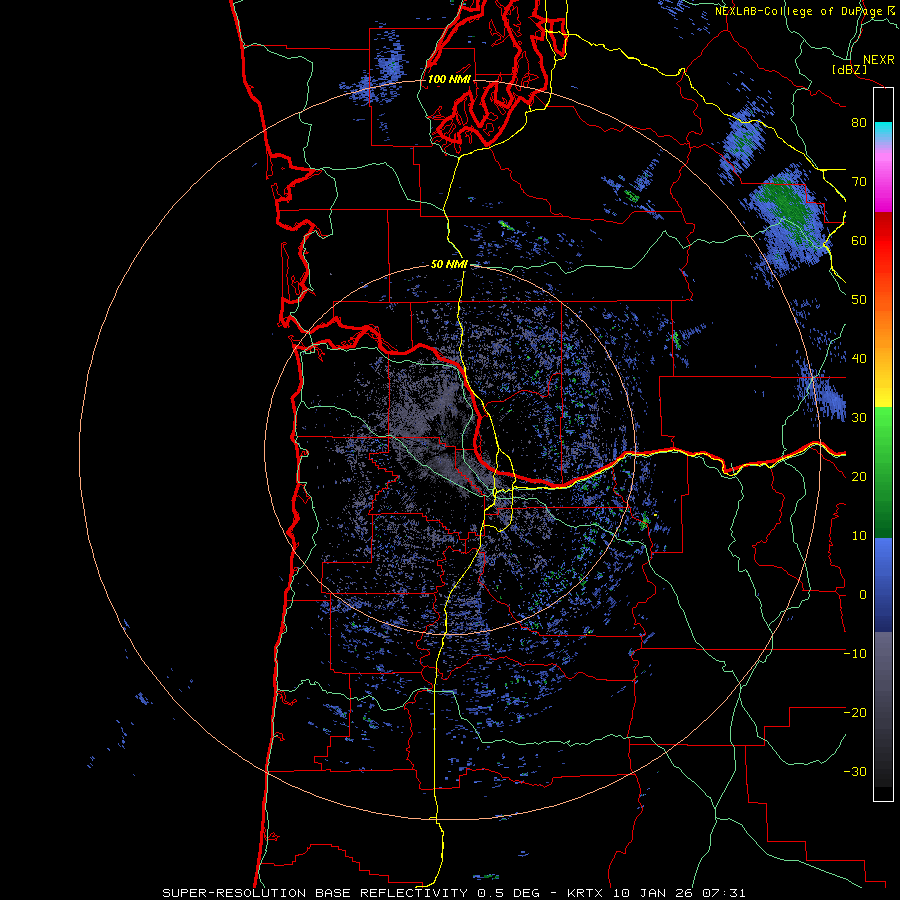This screenshot has height=900, width=900.
Task: Click the 50 value on the dBZ scale
Action: click(859, 300)
